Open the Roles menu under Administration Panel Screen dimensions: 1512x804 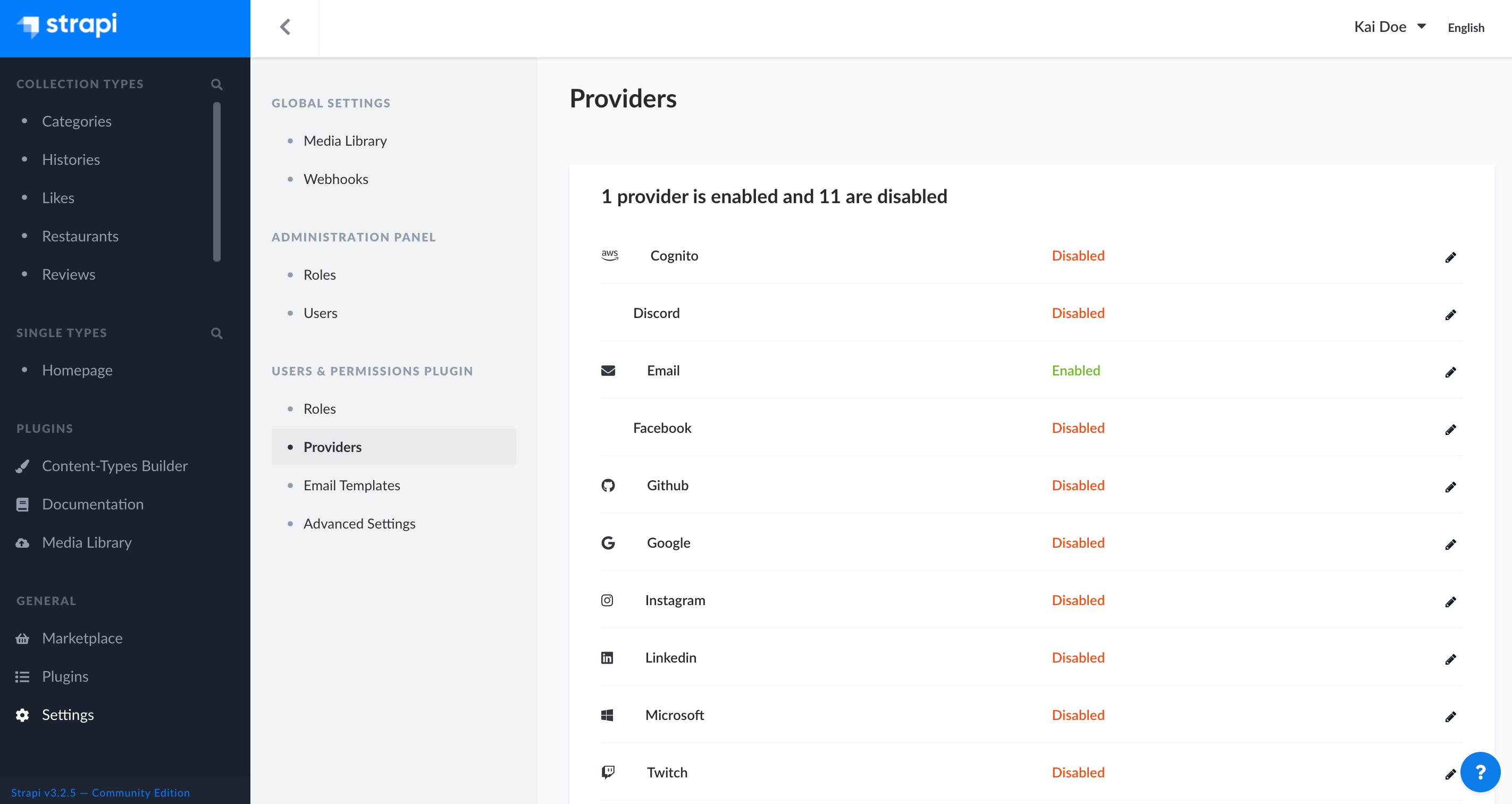320,275
